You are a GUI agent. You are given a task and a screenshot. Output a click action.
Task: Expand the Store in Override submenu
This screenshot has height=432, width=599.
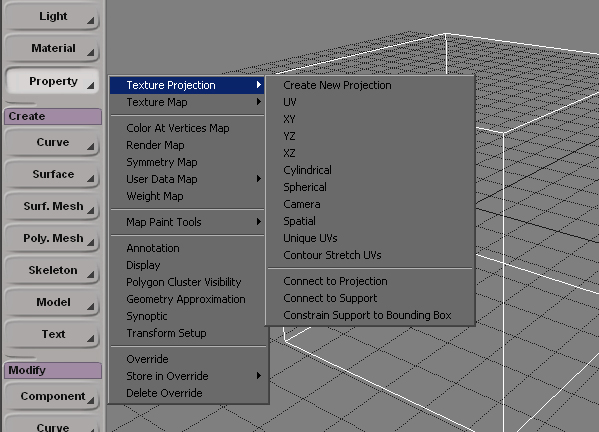189,376
